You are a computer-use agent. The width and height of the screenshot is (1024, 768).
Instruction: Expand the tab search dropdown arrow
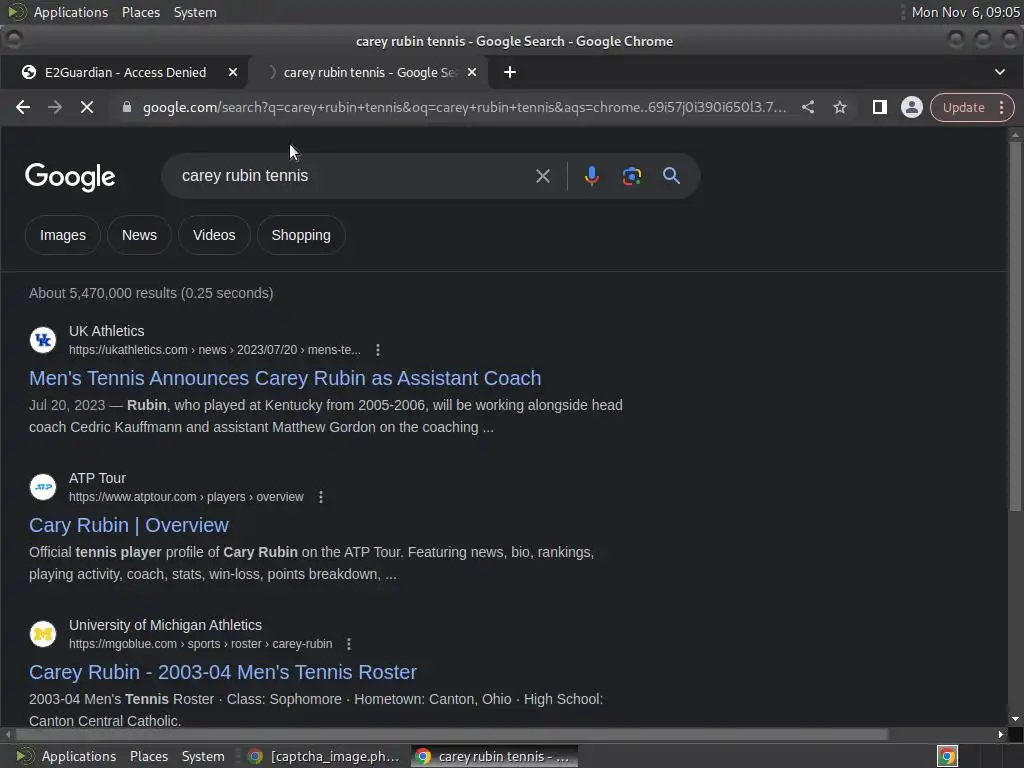(x=1000, y=72)
